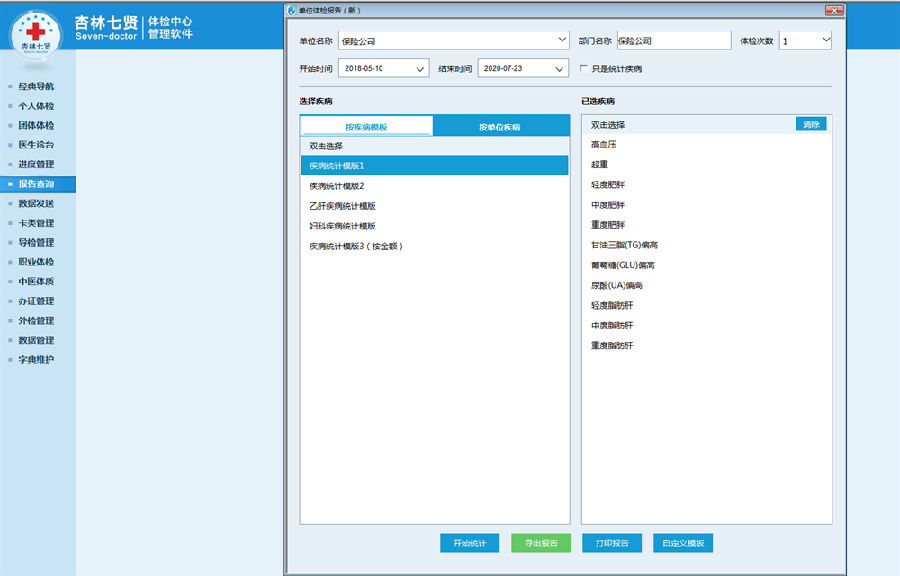The width and height of the screenshot is (900, 576).
Task: Toggle the 只是统计疾病 checkbox
Action: (x=585, y=69)
